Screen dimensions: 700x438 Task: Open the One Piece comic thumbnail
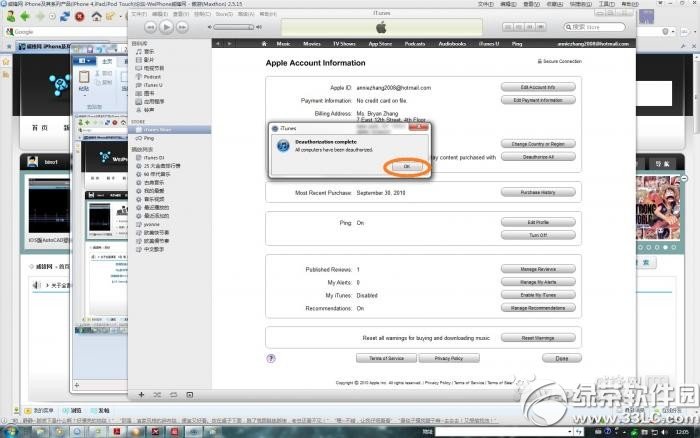(658, 208)
